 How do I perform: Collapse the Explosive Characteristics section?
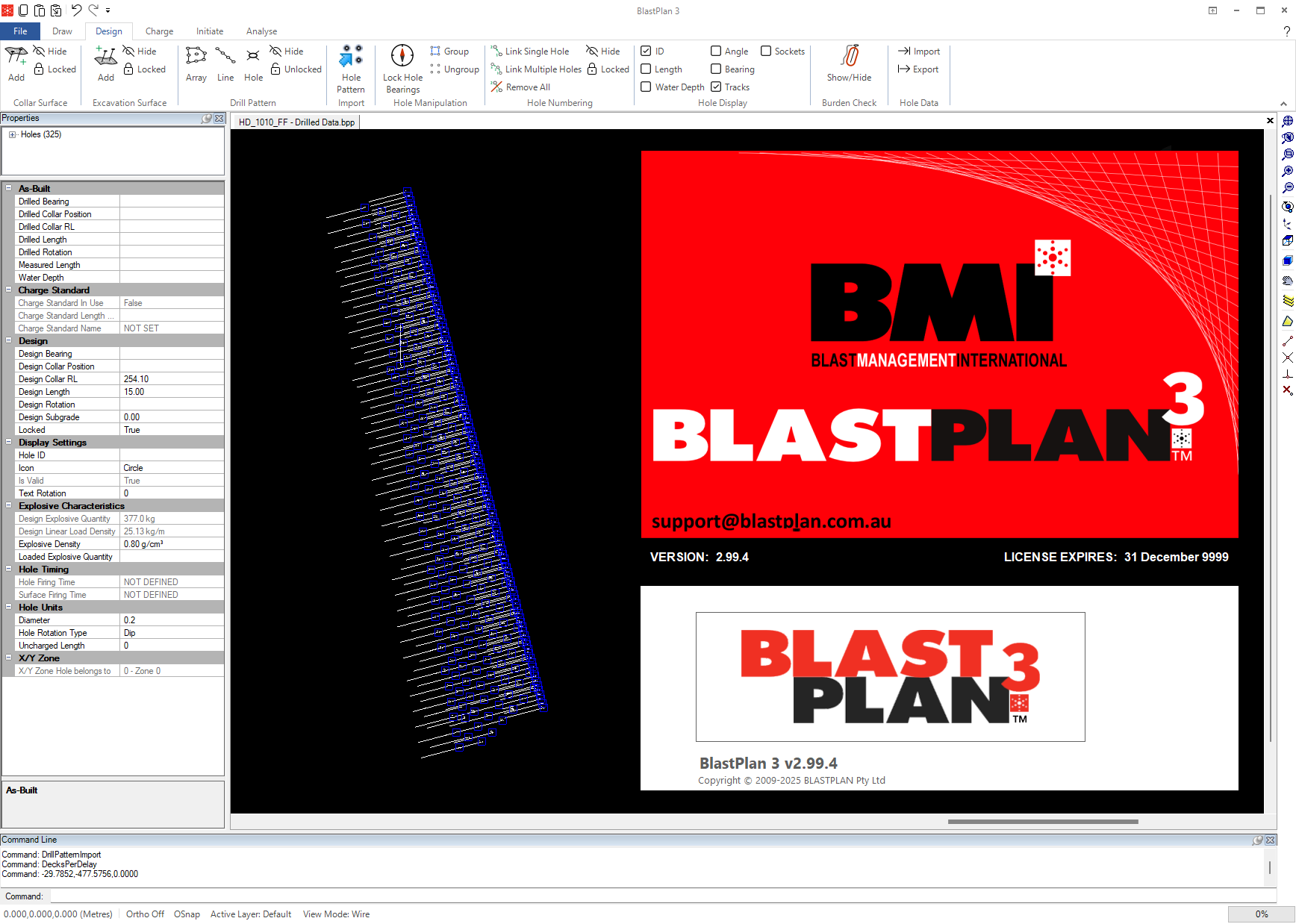(x=9, y=505)
